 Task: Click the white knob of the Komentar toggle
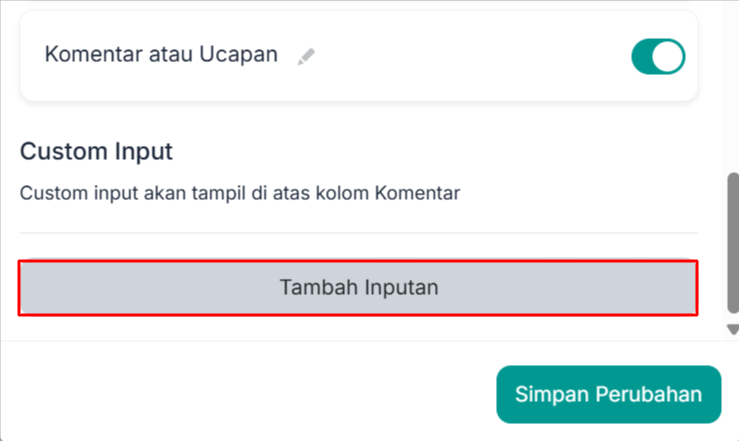[x=668, y=57]
